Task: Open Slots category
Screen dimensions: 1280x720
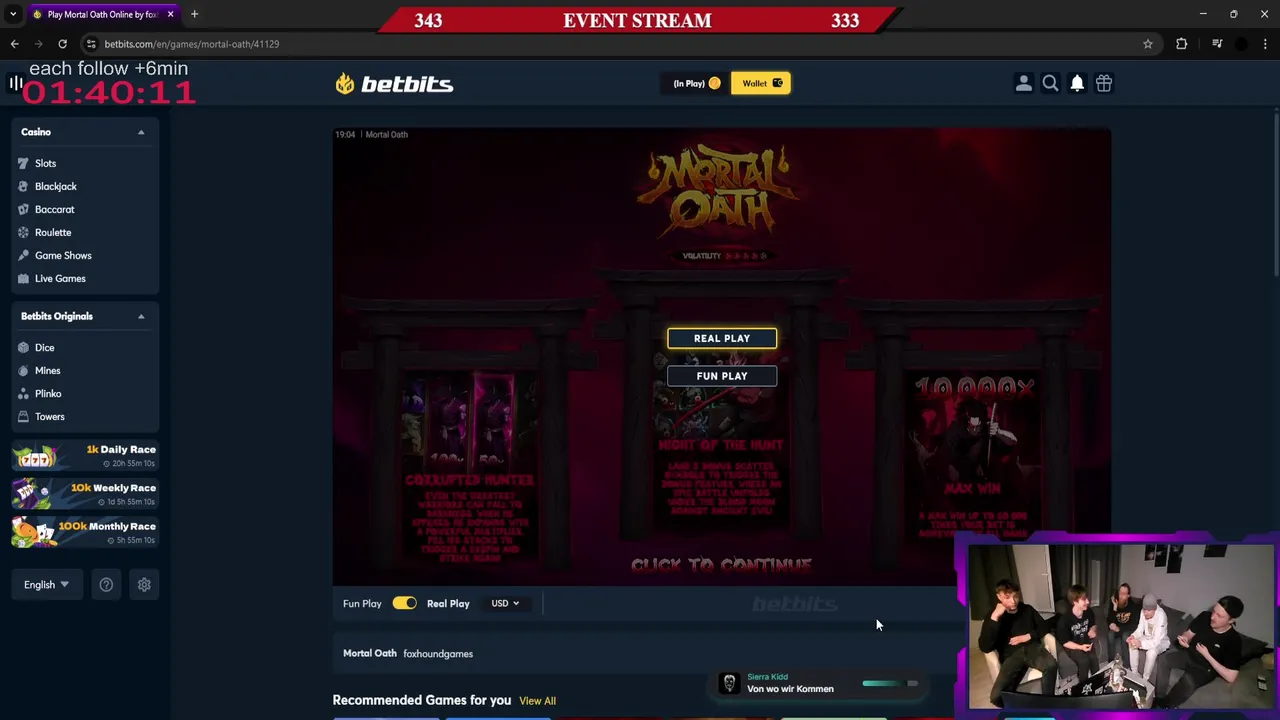Action: point(45,163)
